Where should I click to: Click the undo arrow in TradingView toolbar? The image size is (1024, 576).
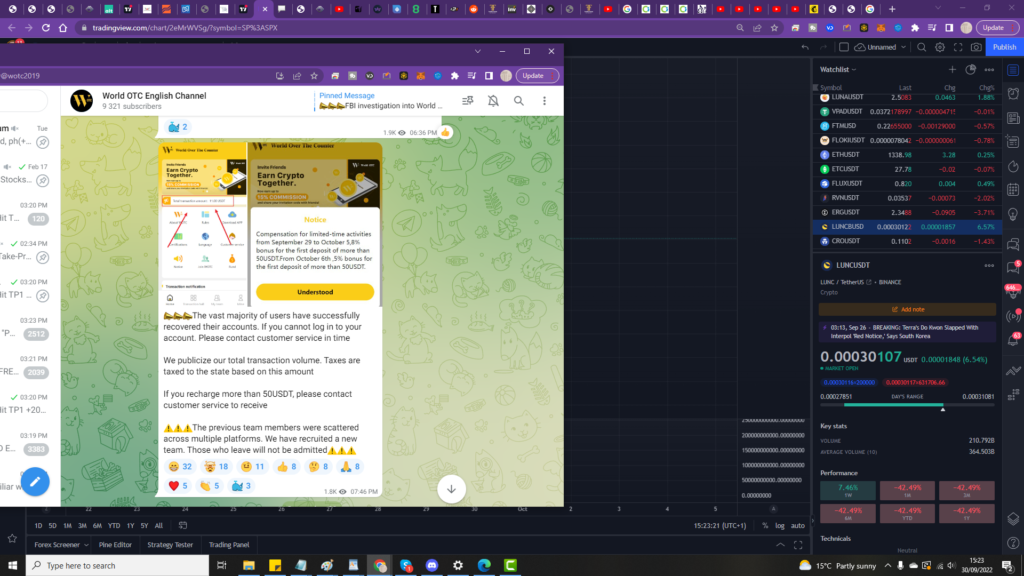(805, 47)
